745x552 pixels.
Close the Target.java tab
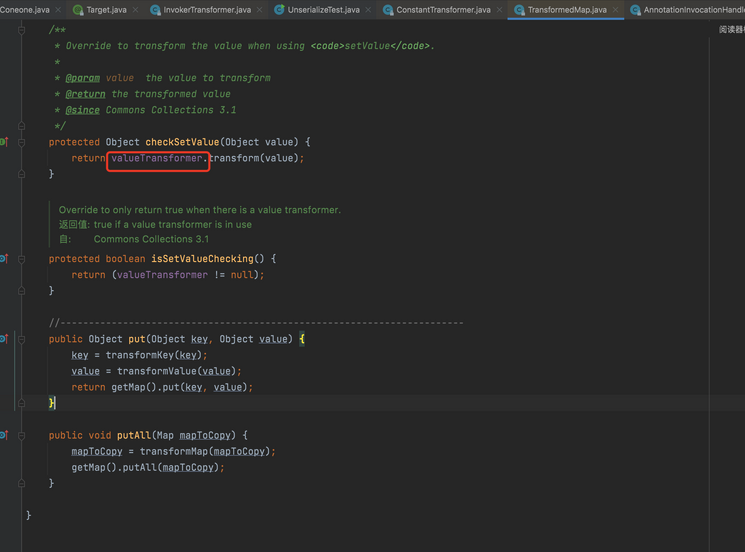(x=135, y=10)
